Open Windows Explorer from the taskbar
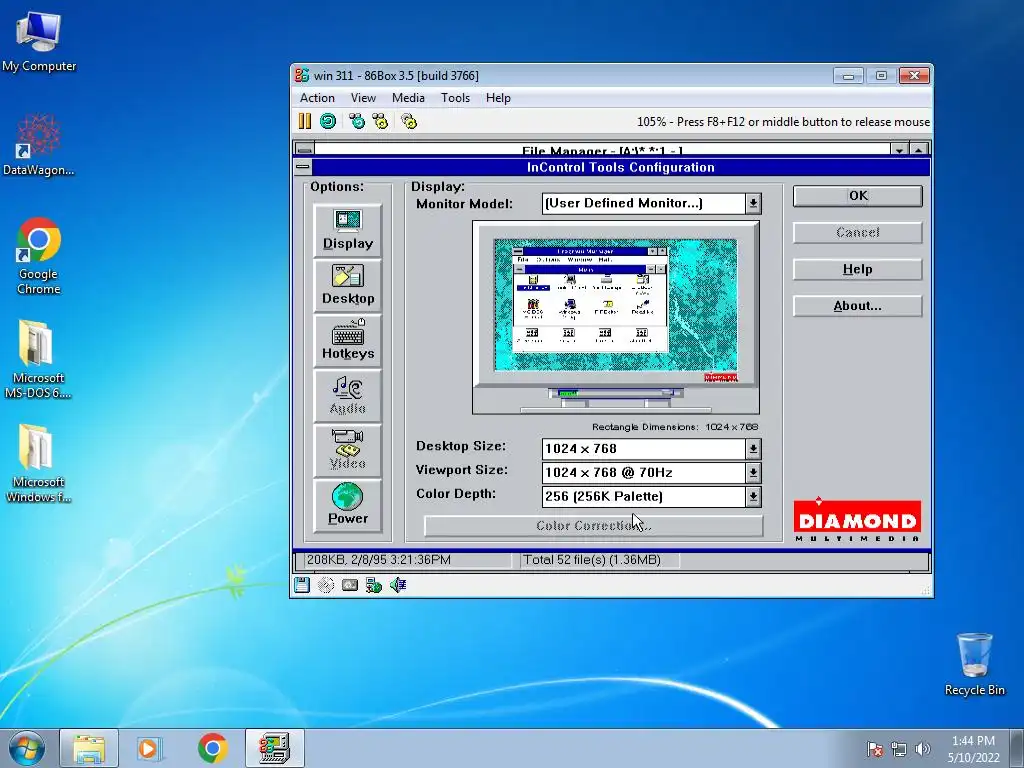Image resolution: width=1024 pixels, height=768 pixels. (x=89, y=748)
